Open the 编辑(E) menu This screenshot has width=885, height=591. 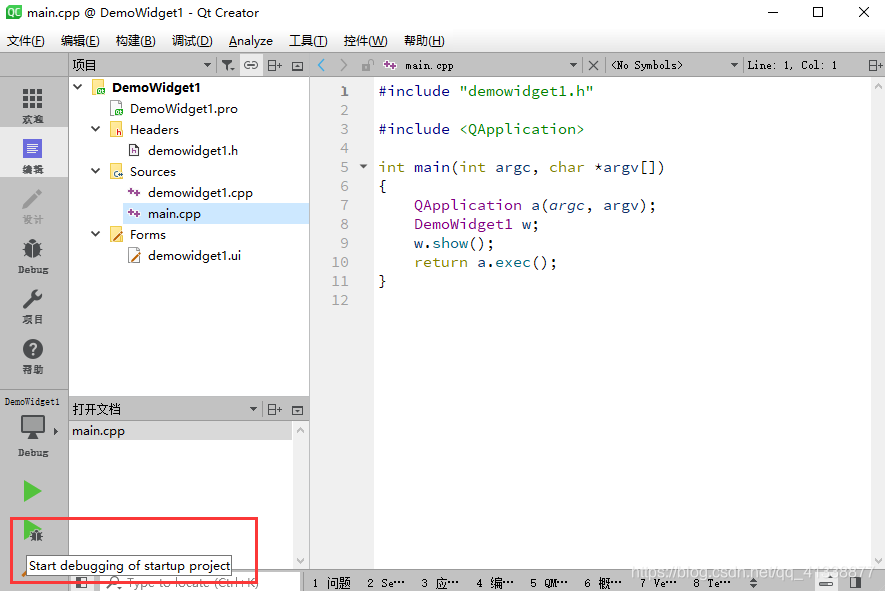coord(80,41)
